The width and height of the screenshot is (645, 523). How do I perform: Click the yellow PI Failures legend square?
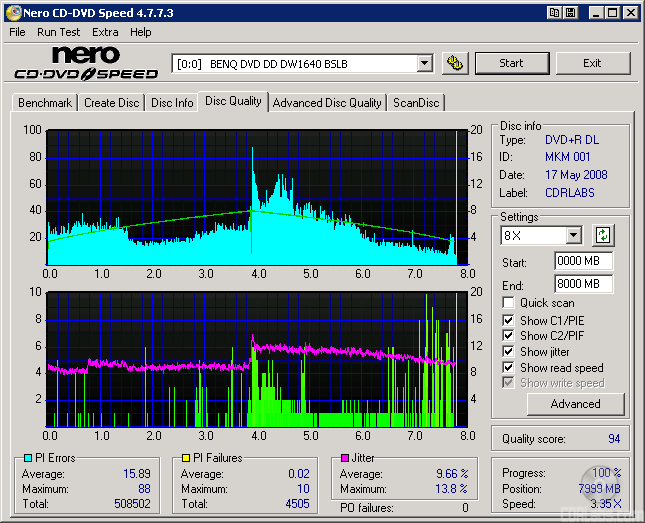point(185,458)
